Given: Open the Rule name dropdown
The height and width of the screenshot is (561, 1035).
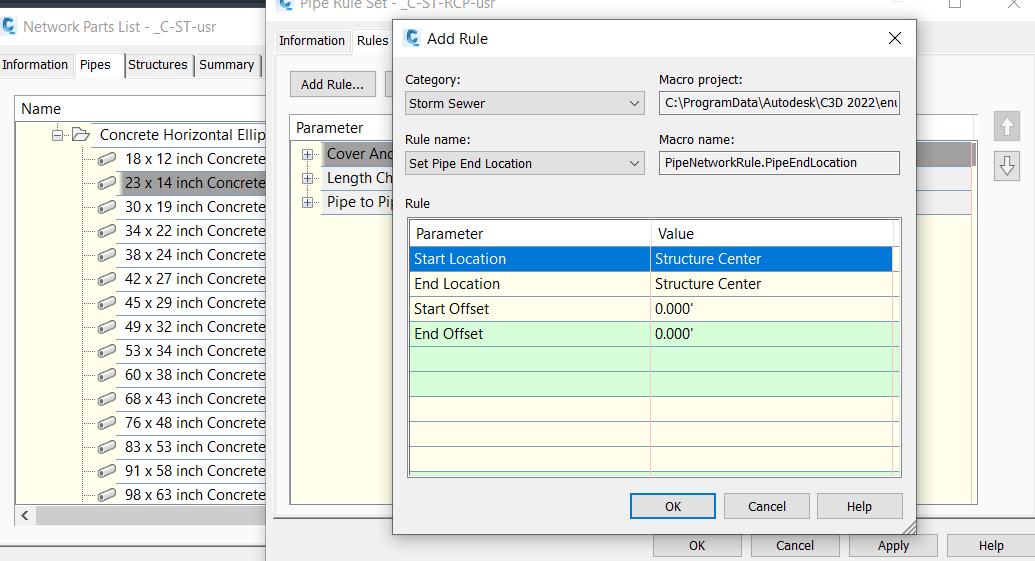Looking at the screenshot, I should point(525,164).
